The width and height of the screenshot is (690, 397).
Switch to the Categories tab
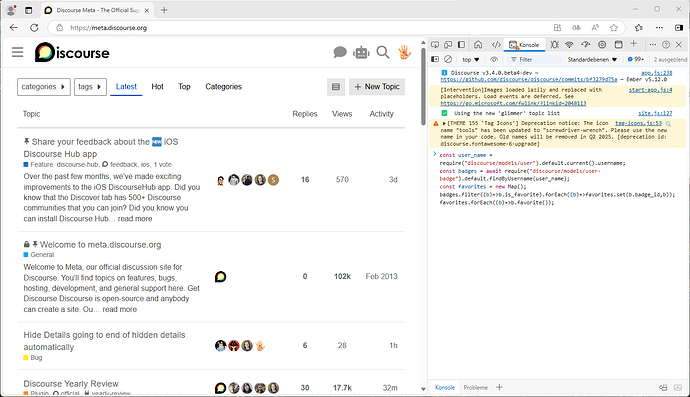(224, 87)
